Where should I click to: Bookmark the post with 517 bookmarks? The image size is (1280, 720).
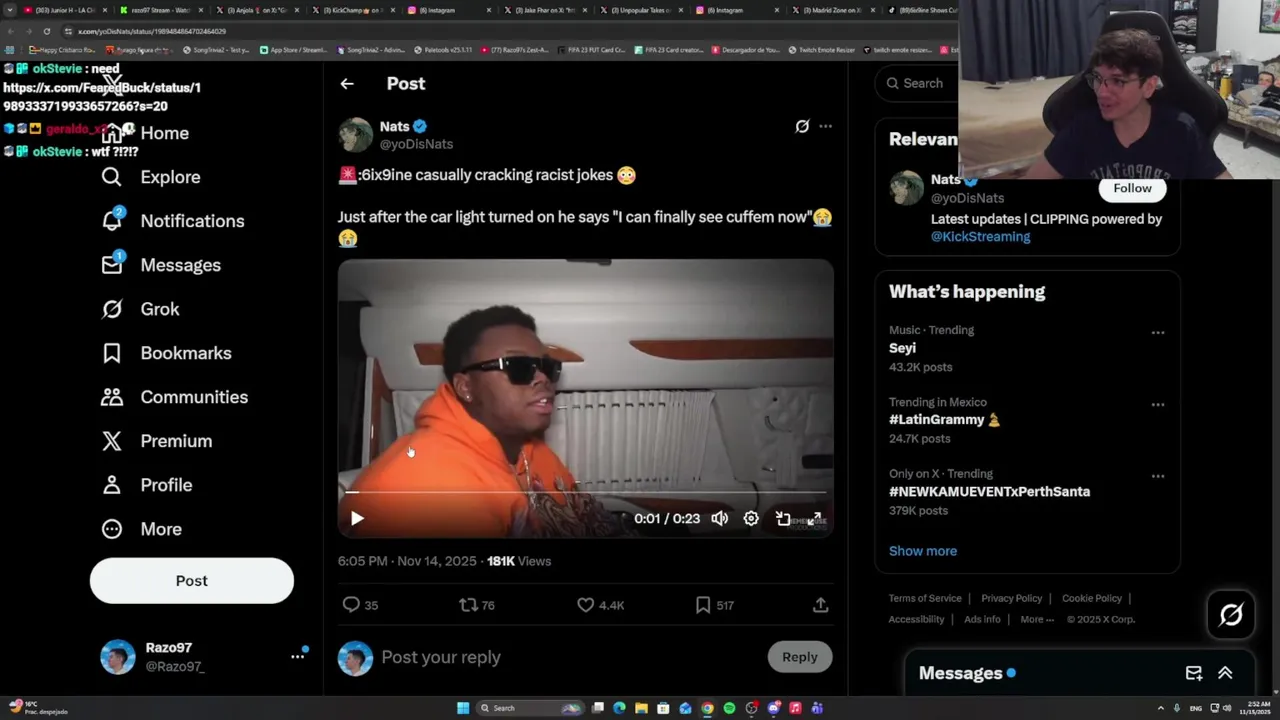(x=703, y=605)
